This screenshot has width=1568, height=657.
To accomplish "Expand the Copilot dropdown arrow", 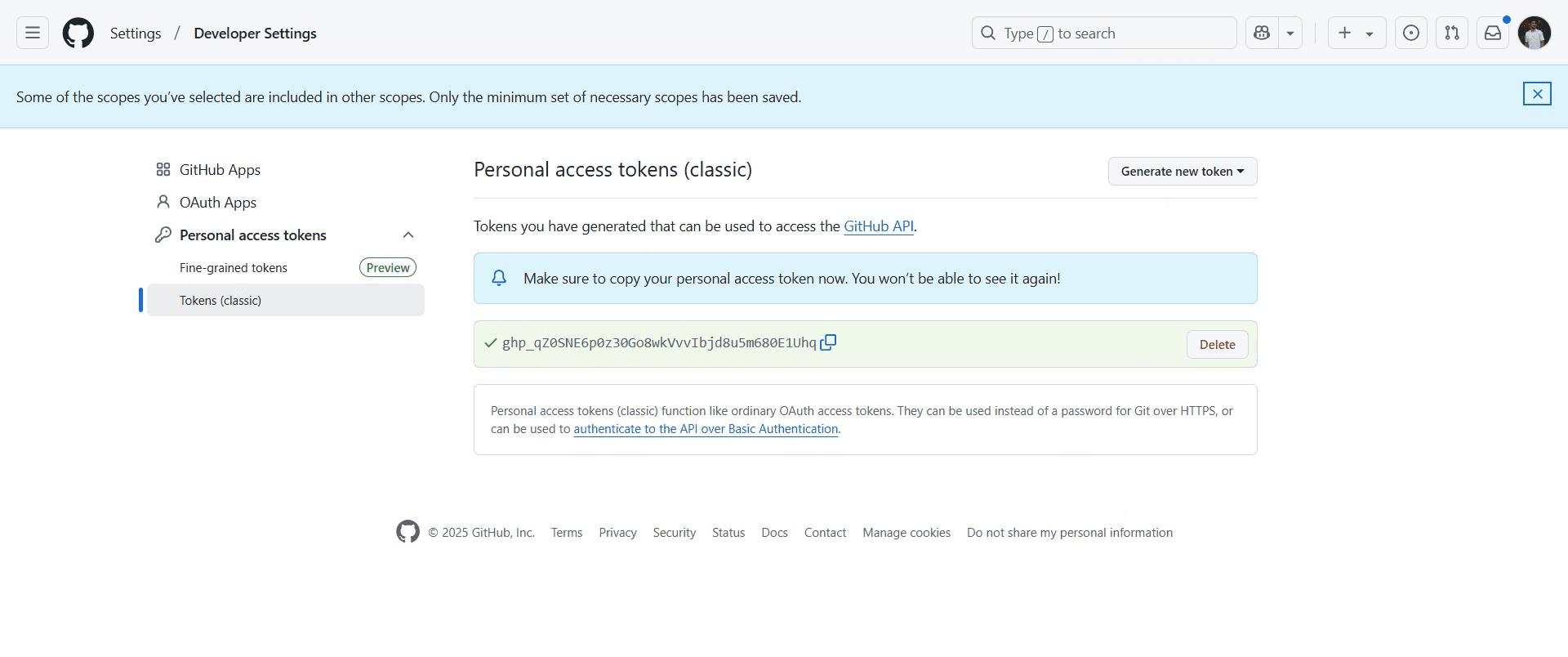I will tap(1290, 33).
